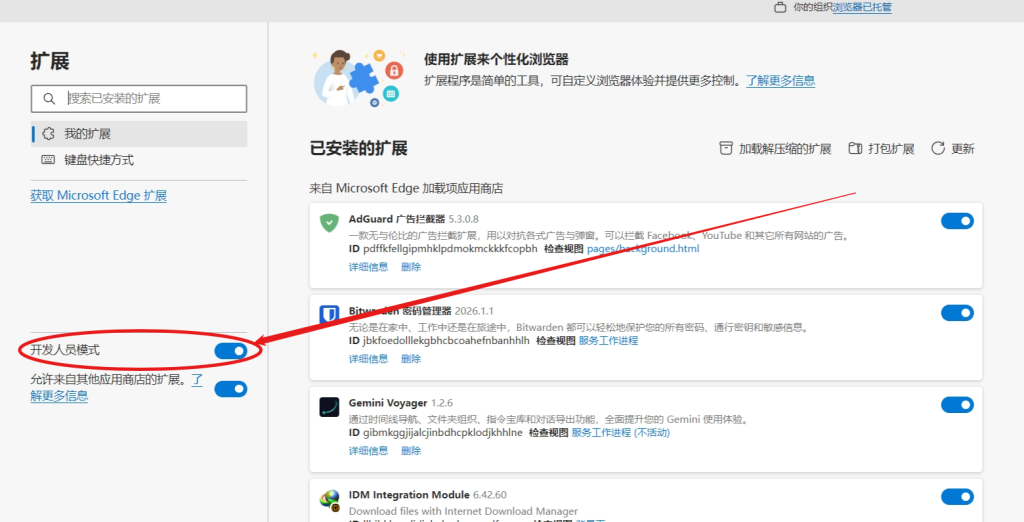Screen dimensions: 1024x522
Task: Click the 搜索已安装的扩展 search field
Action: [x=150, y=99]
